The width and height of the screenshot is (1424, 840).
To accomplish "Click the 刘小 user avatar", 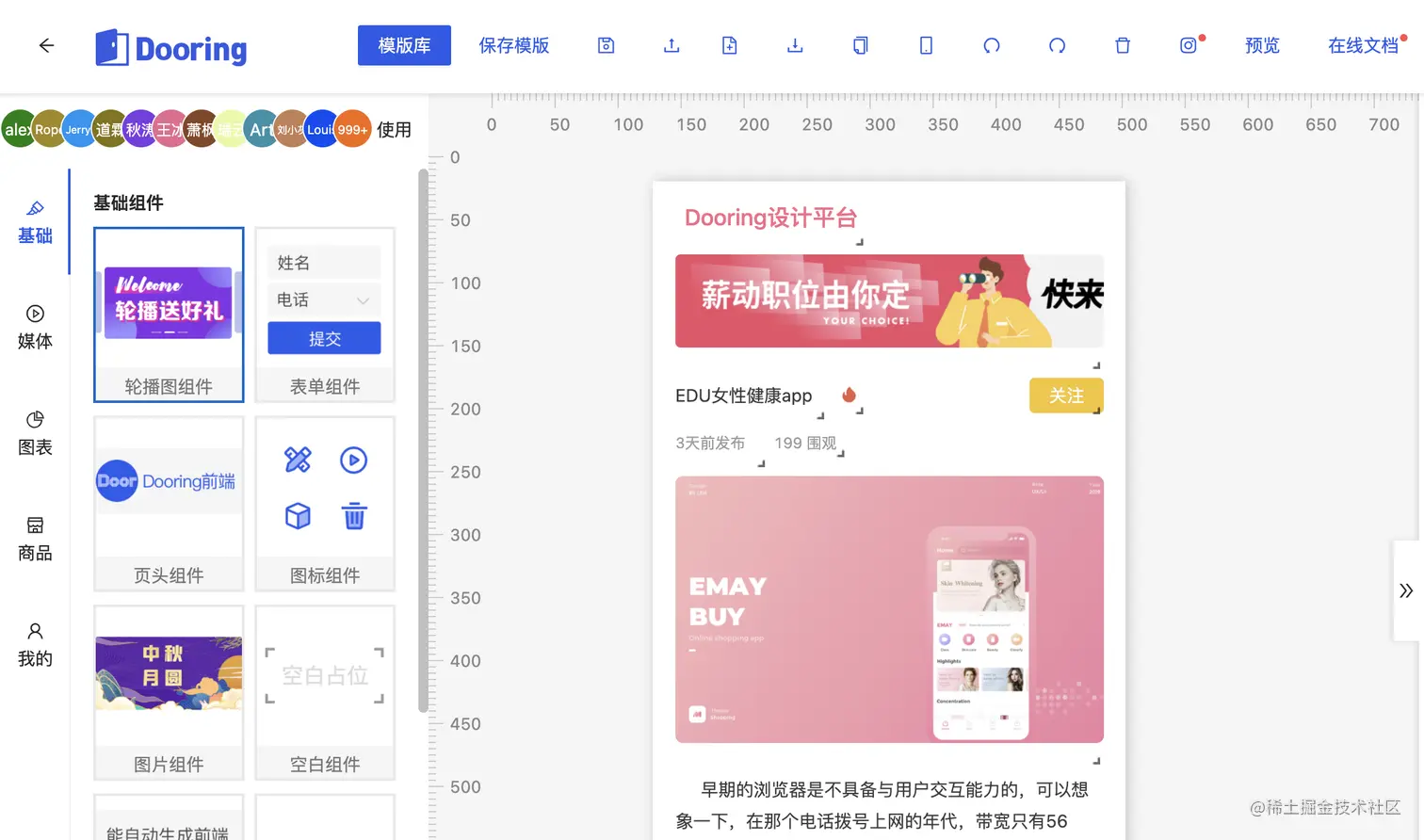I will tap(290, 129).
